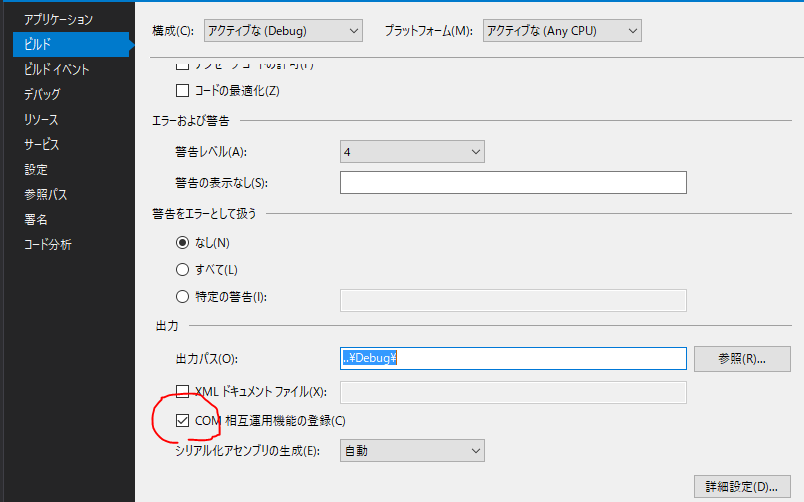Viewport: 804px width, 502px height.
Task: Open the サービス tab
Action: point(42,145)
